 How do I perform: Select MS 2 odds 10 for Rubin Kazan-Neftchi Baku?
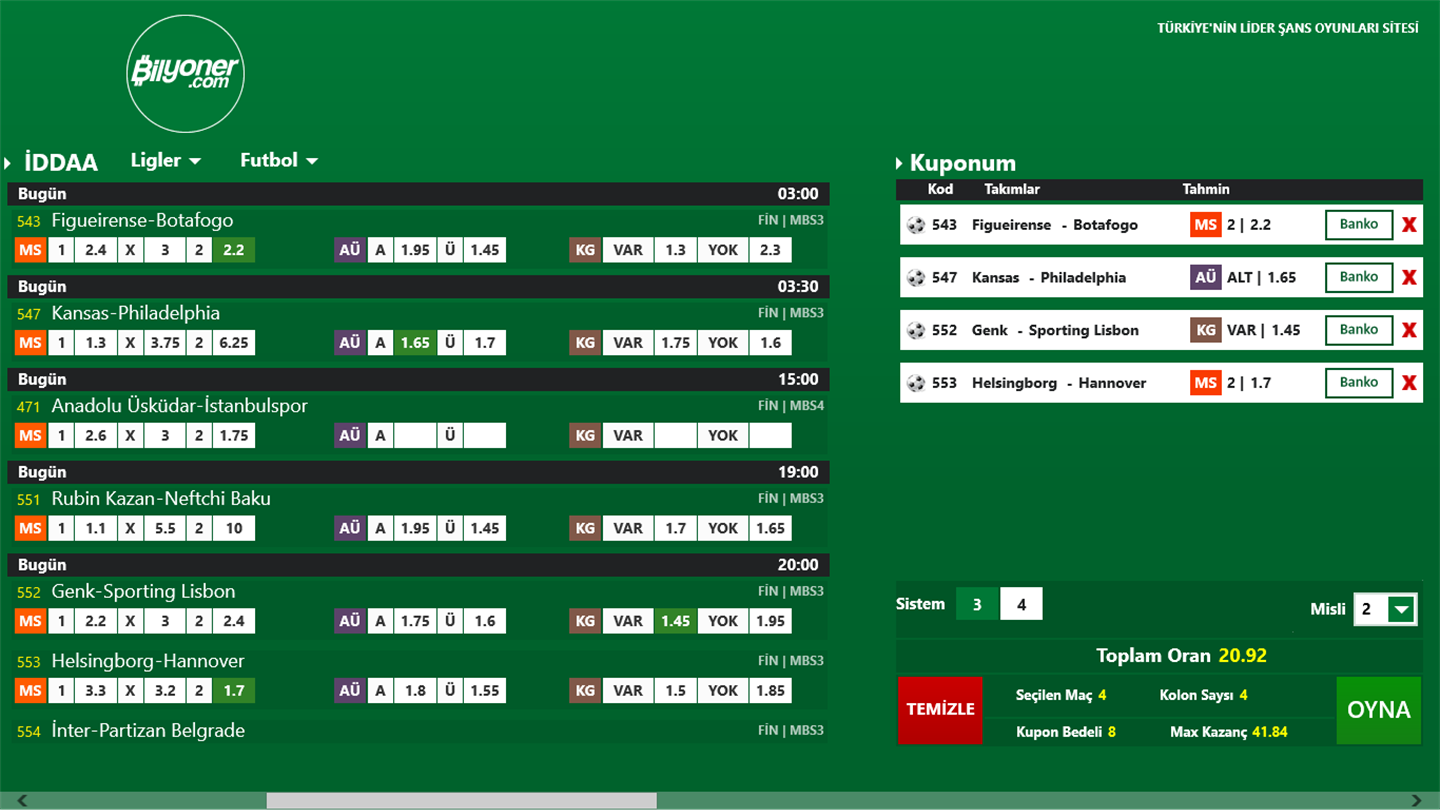click(233, 528)
